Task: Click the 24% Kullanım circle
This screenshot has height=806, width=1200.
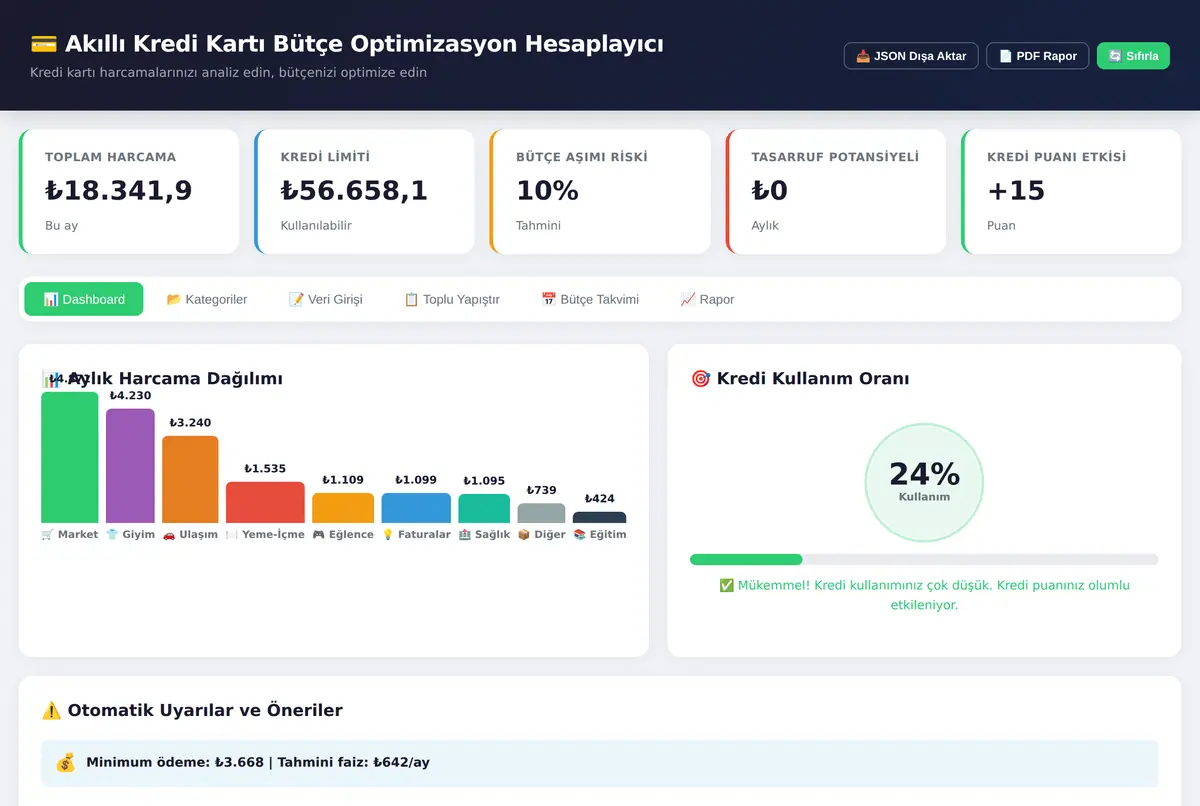Action: point(924,482)
